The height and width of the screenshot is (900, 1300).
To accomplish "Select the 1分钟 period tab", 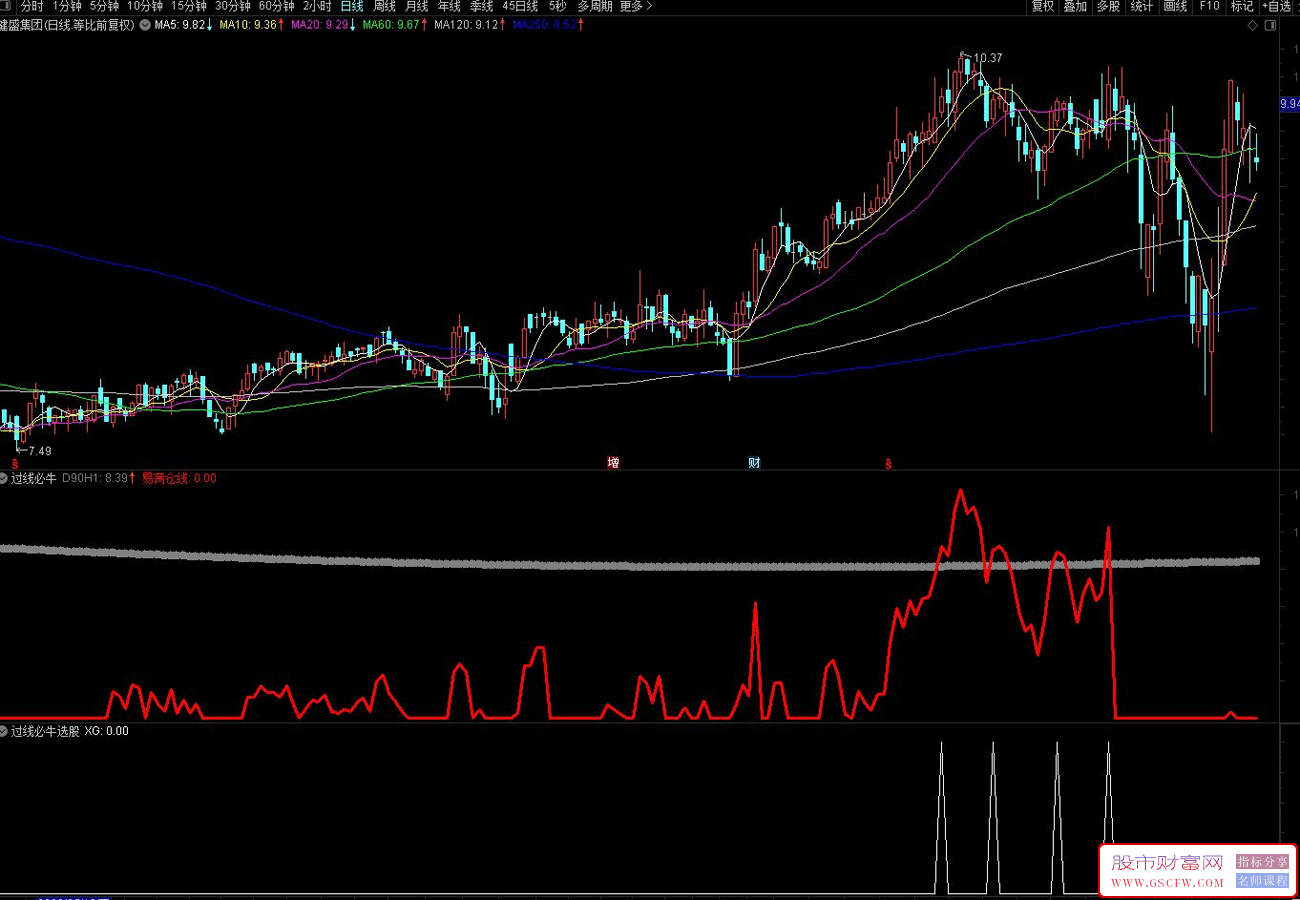I will [x=66, y=6].
